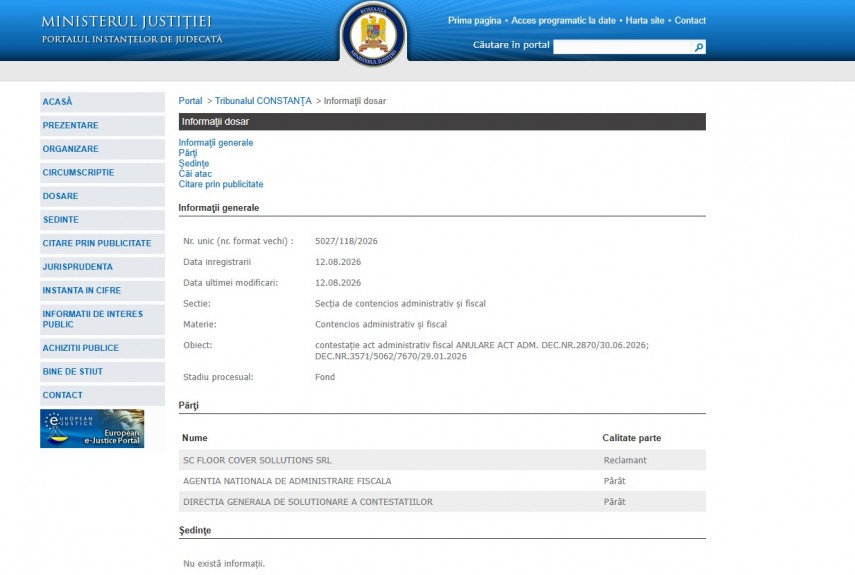This screenshot has width=855, height=575.
Task: Click the 'Calitate parte' column header
Action: click(631, 438)
